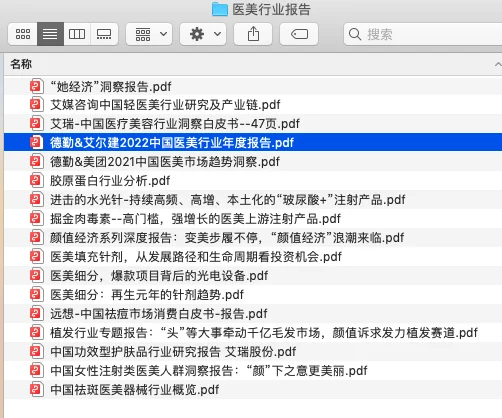The height and width of the screenshot is (418, 502).
Task: Click PDF icon of 爆款项目背后的光电设备 file
Action: point(36,275)
